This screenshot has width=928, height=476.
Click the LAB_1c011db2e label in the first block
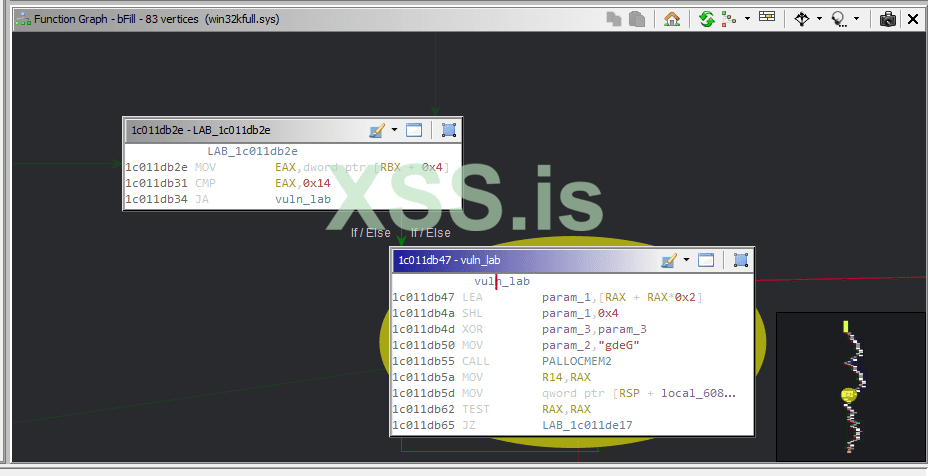pos(252,151)
